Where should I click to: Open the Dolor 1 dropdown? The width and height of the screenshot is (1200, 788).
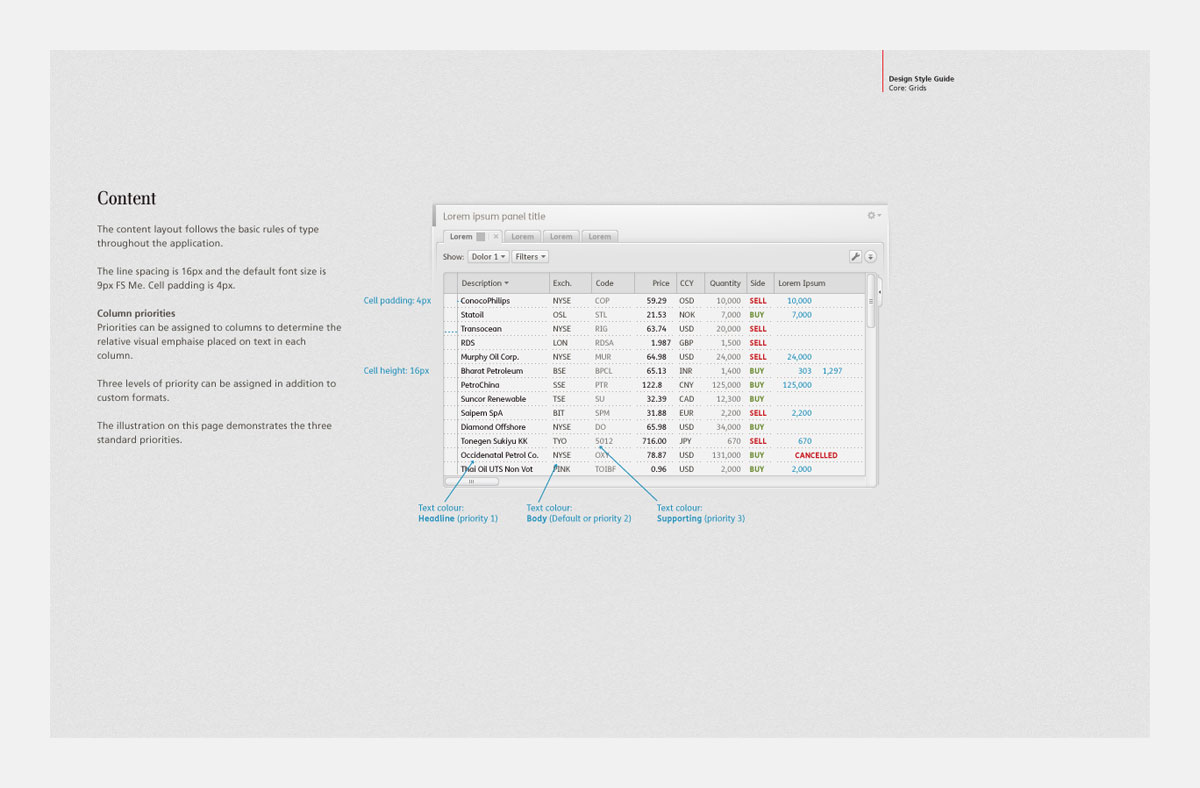click(x=489, y=257)
